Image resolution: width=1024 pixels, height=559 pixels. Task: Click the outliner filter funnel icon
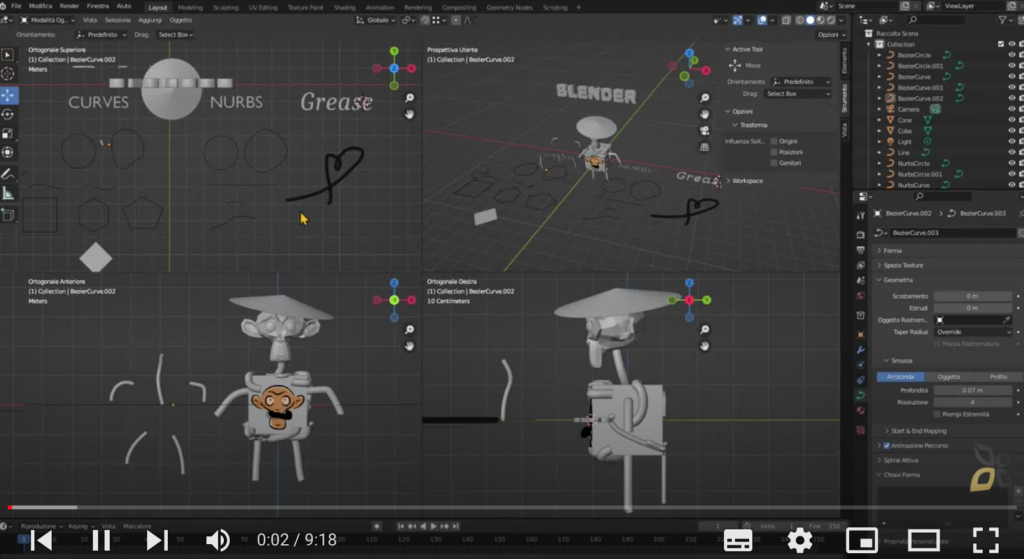pos(1002,20)
